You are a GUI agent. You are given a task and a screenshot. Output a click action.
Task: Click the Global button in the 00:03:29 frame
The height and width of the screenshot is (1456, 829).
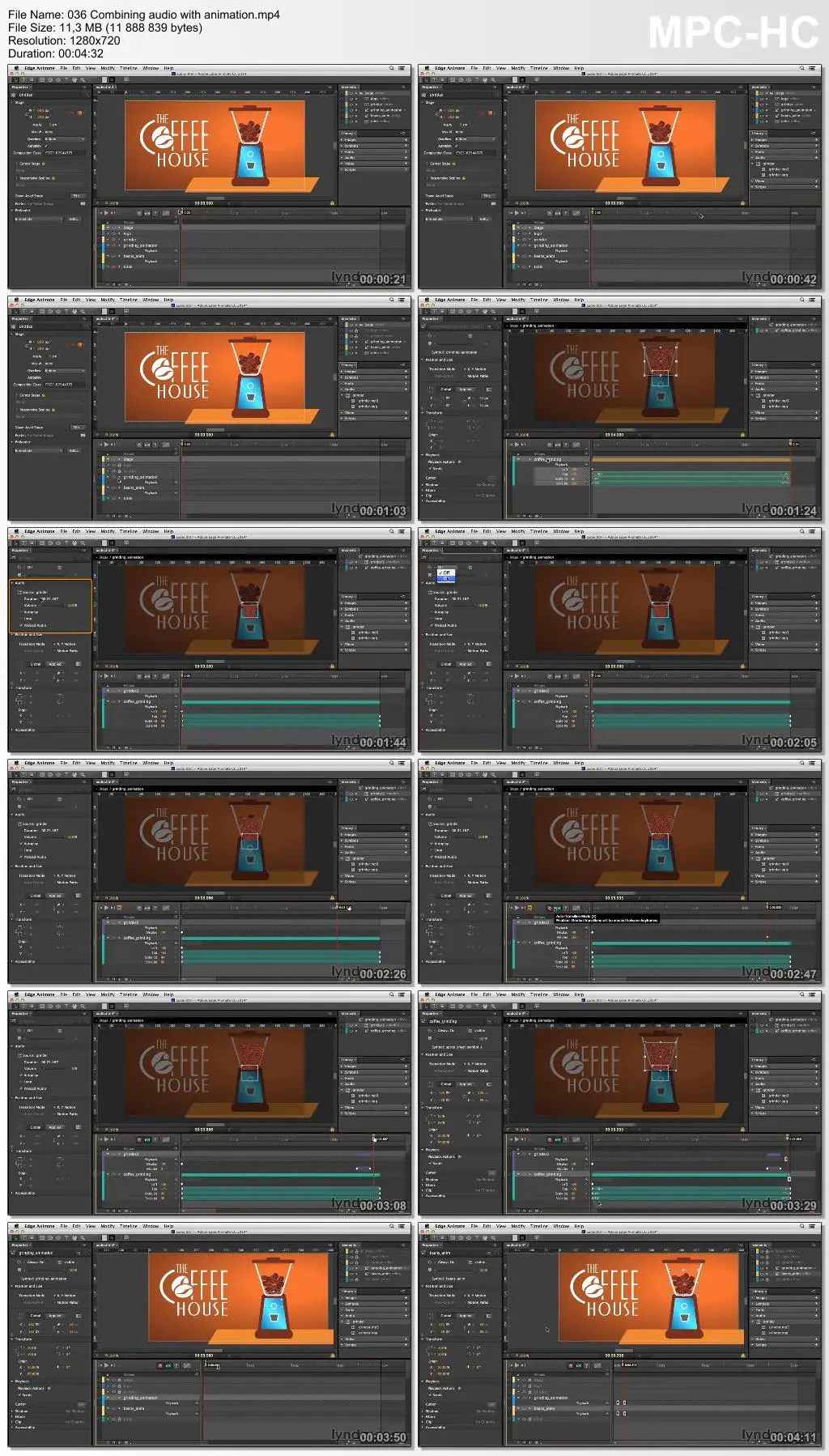click(446, 1083)
